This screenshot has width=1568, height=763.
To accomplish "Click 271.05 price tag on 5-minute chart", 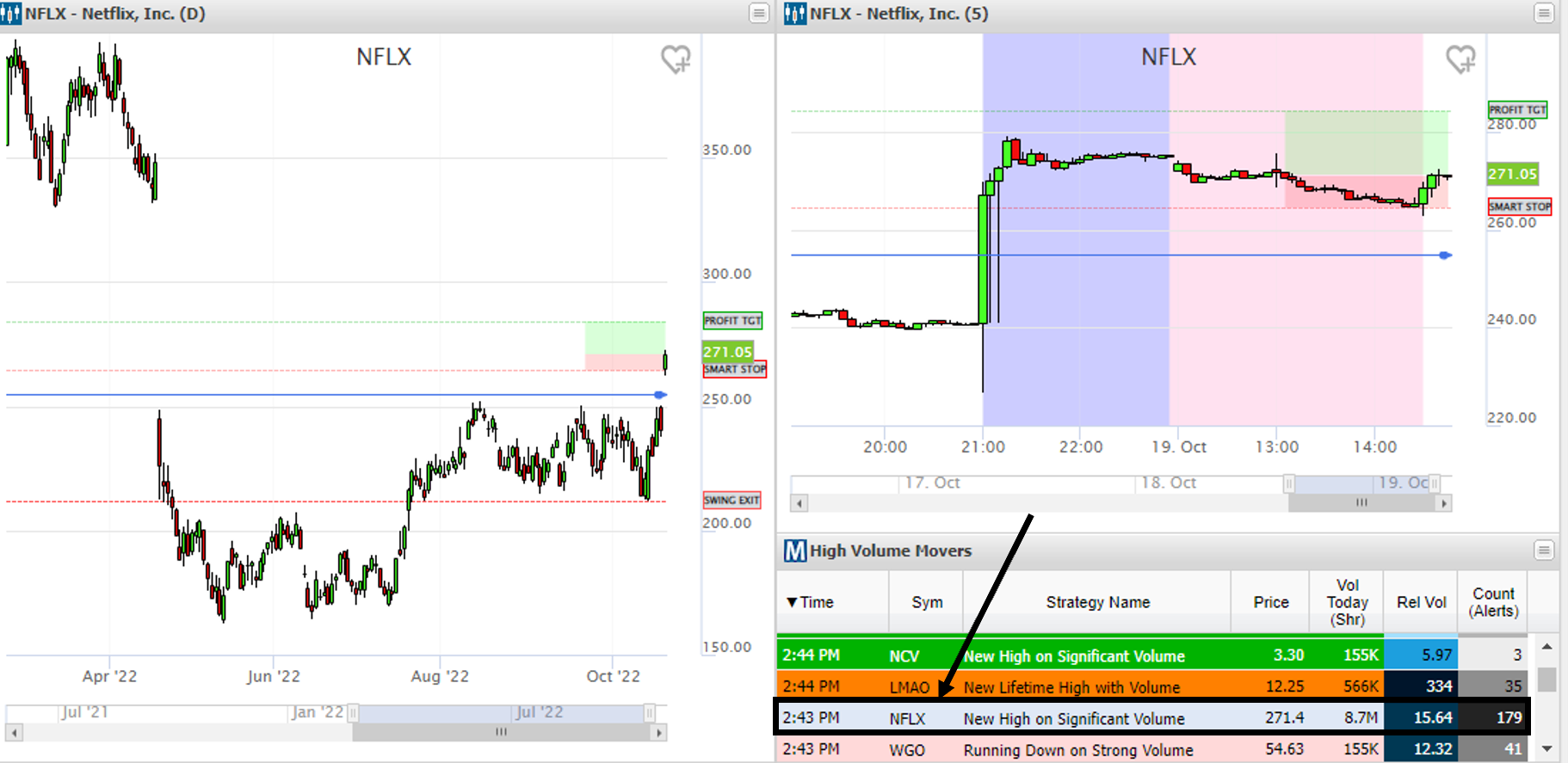I will [x=1513, y=174].
